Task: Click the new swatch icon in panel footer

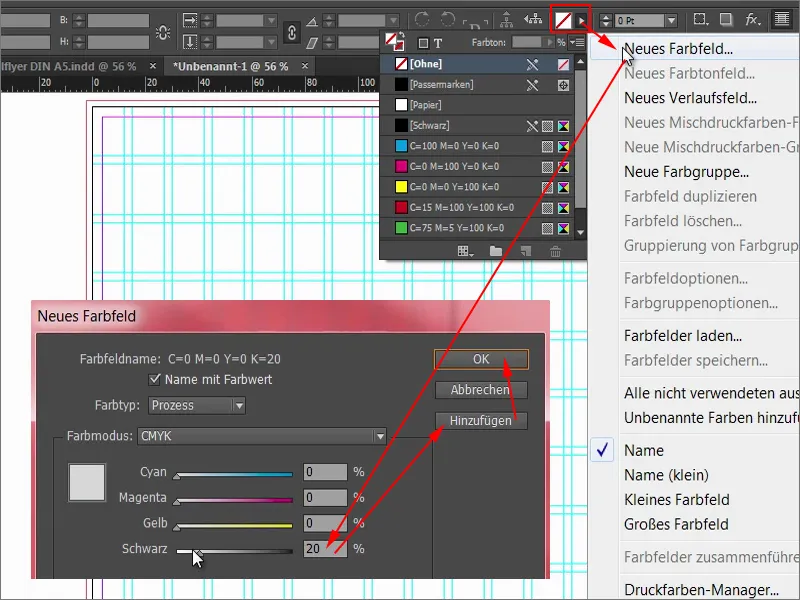Action: coord(526,251)
